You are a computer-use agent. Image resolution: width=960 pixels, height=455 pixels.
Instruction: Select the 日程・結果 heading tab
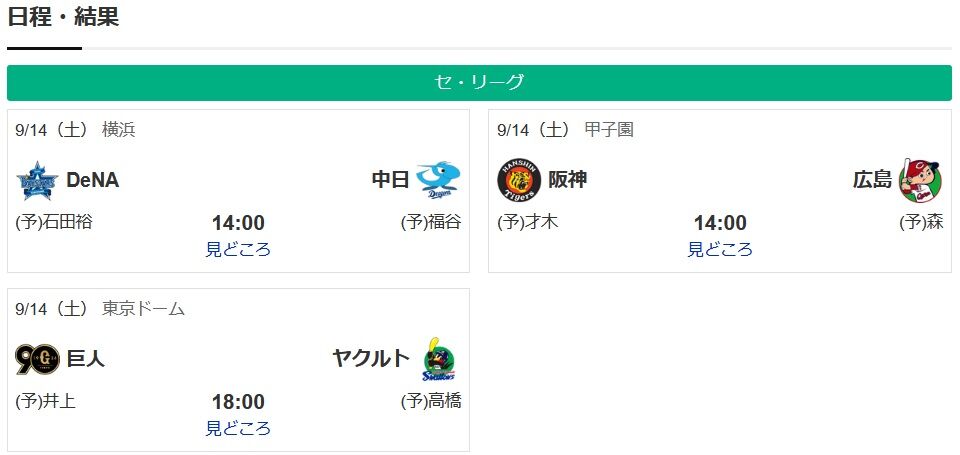(63, 17)
